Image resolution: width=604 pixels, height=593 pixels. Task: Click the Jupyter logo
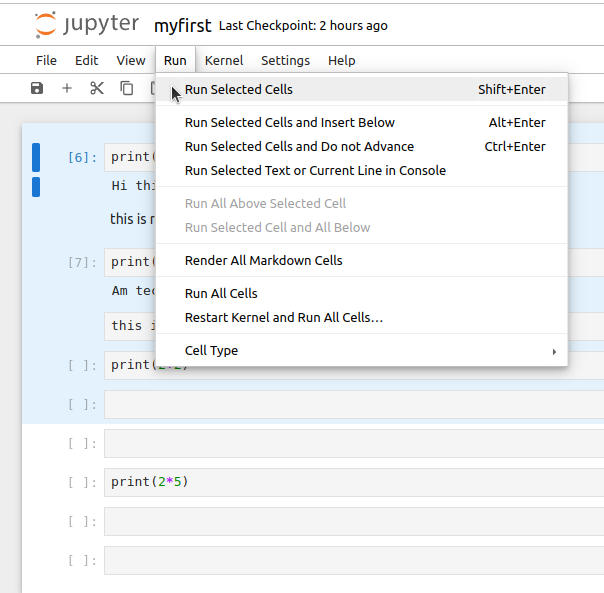[88, 25]
